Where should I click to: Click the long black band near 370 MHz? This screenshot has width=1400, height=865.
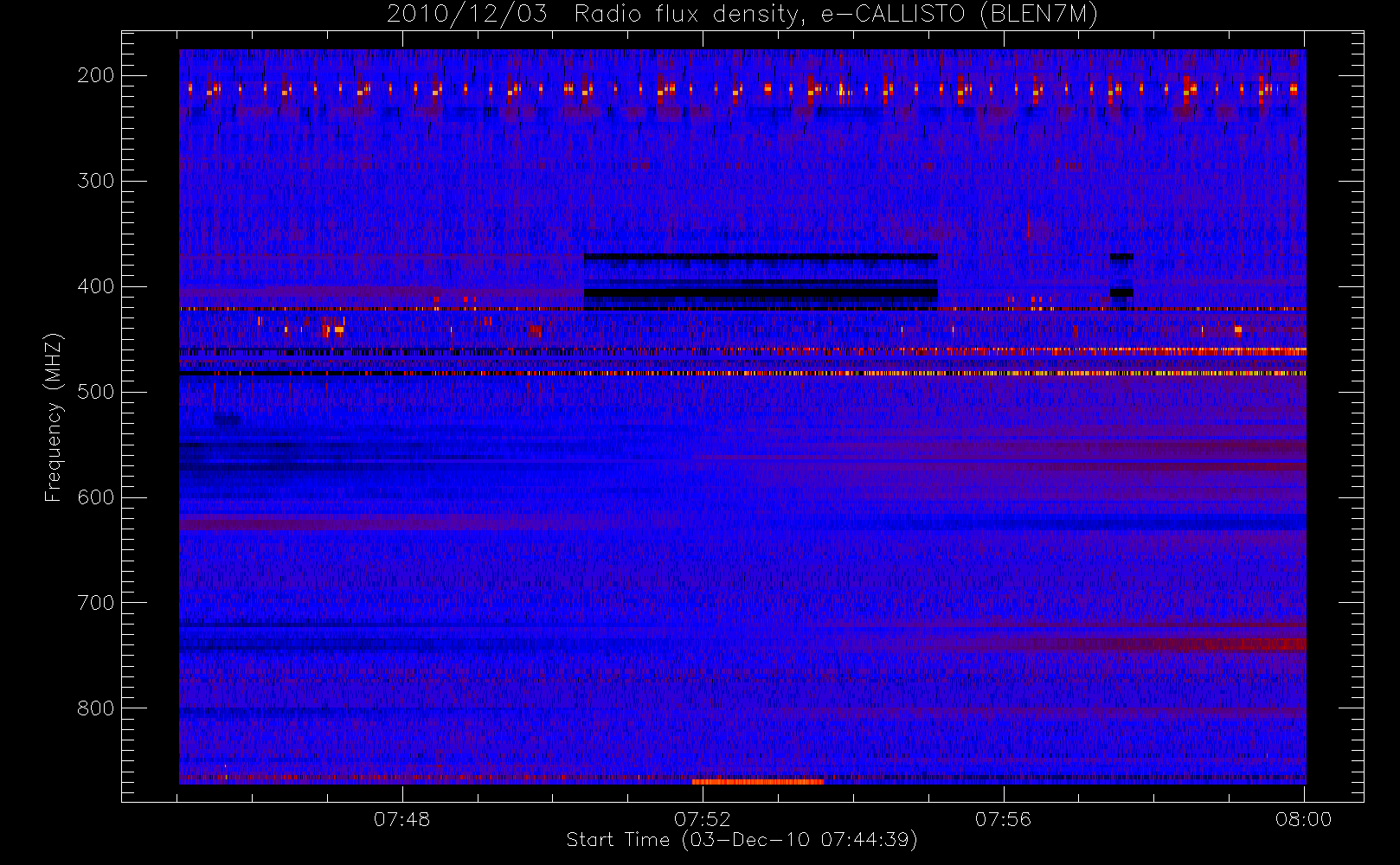pyautogui.click(x=761, y=257)
